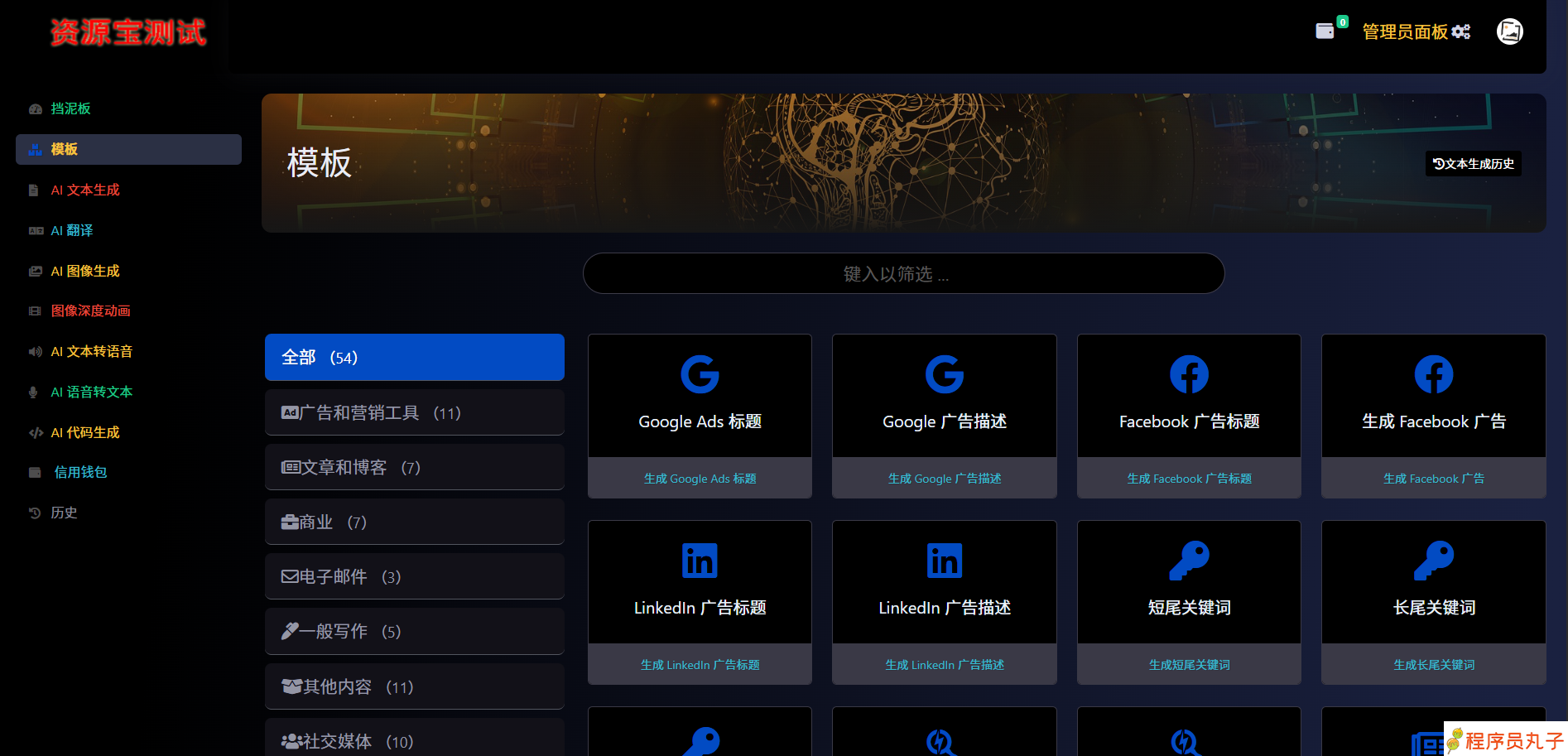Click the speaker icon beside AI 文本转语音
Screen dimensions: 1568x756
click(35, 352)
